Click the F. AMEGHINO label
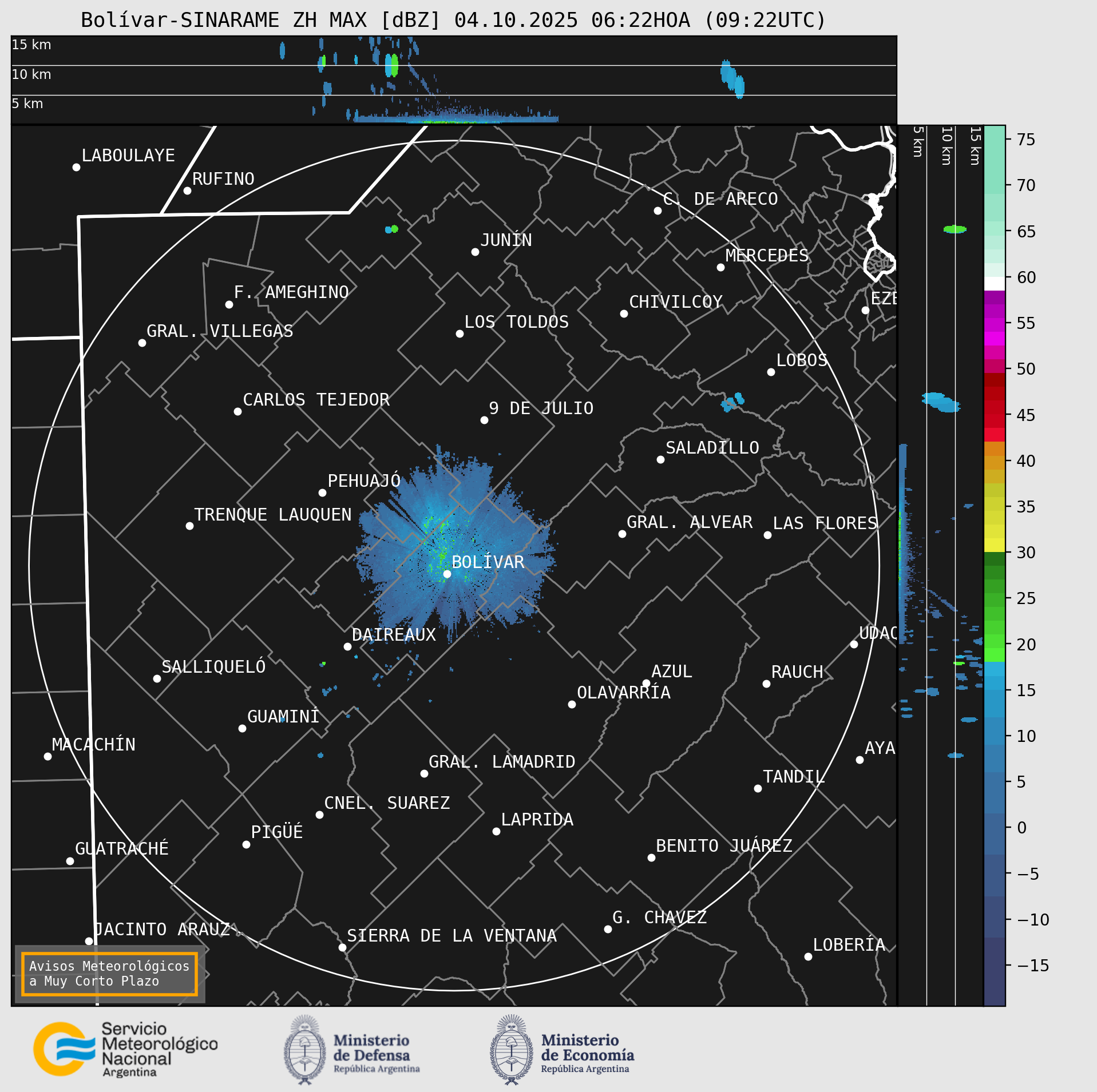 [291, 292]
